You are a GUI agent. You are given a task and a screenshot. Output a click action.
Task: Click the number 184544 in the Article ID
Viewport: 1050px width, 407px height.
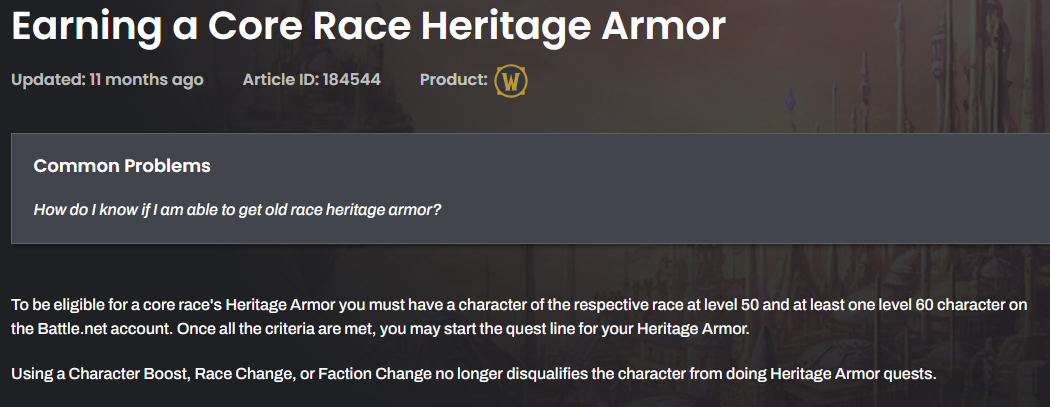coord(352,80)
